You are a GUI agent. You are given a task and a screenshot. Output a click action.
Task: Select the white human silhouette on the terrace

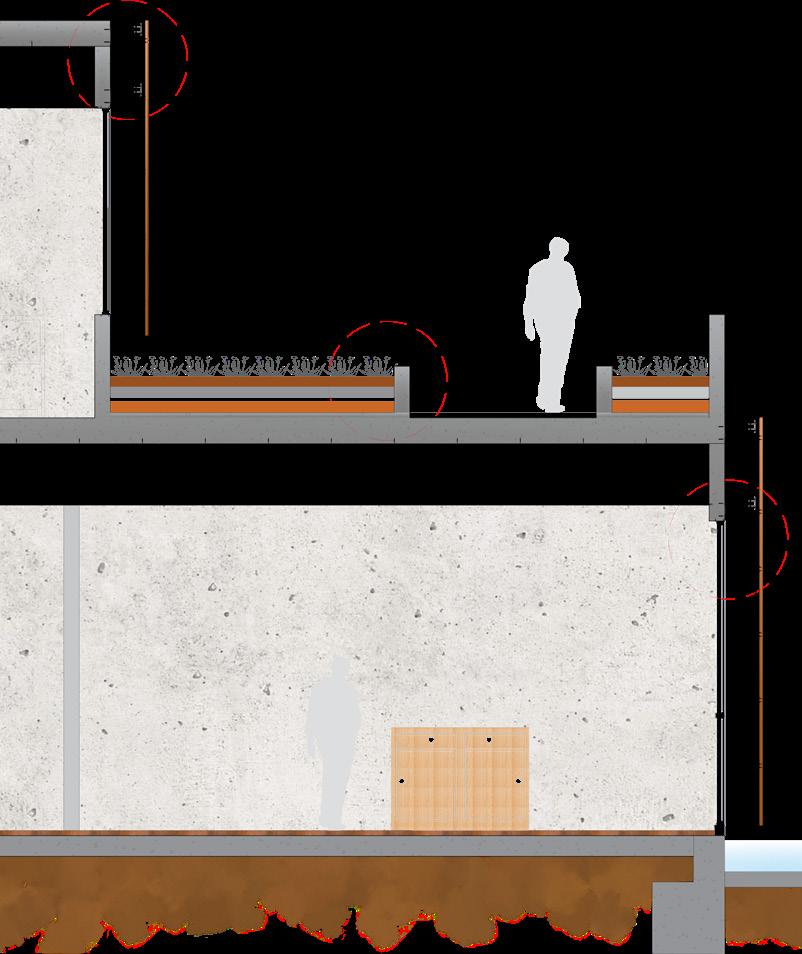551,324
